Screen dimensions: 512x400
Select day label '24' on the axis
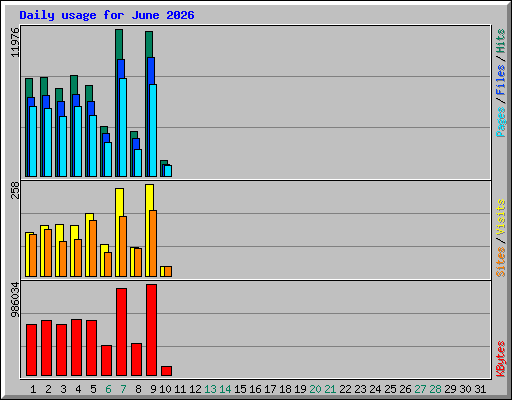(375, 389)
